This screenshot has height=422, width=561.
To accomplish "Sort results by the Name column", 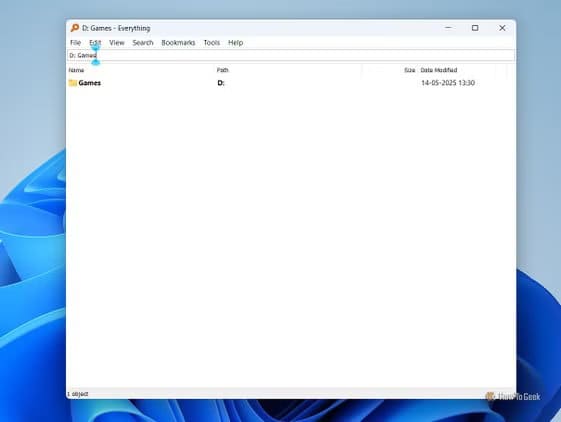I will pyautogui.click(x=76, y=70).
